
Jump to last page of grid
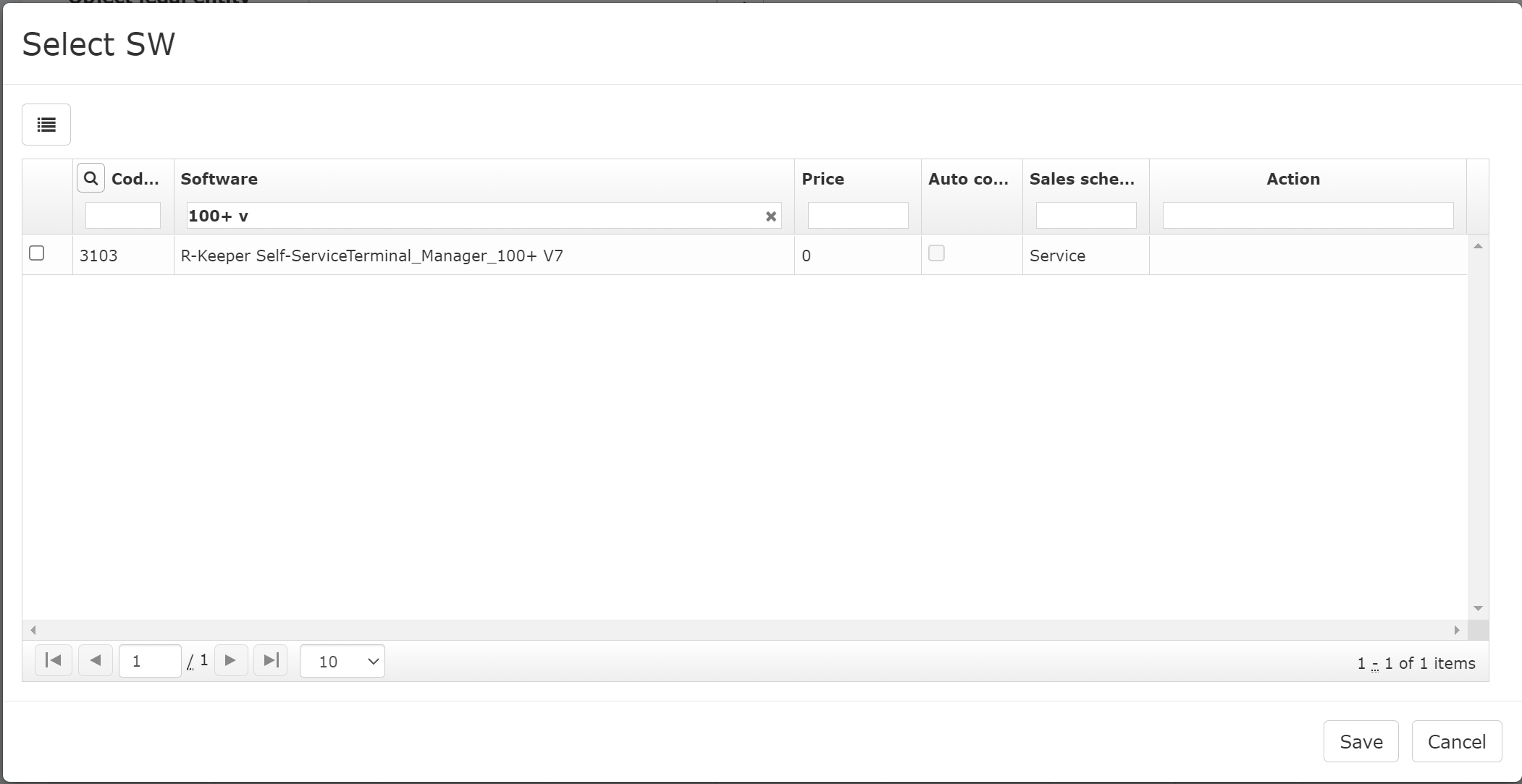[271, 660]
